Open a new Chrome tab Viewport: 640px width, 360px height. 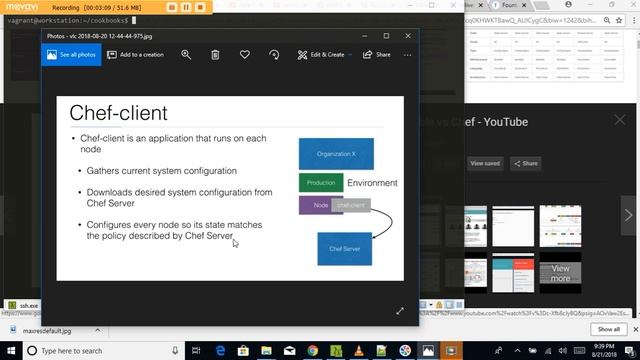coord(541,5)
